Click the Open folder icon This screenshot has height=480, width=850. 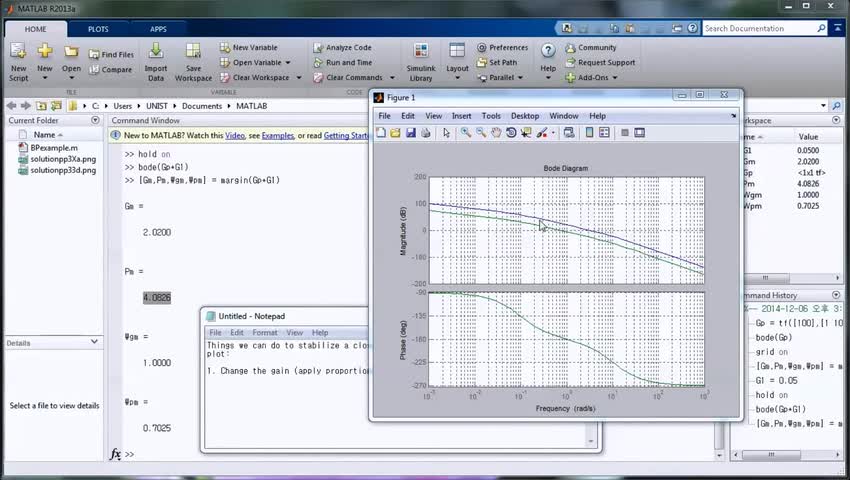point(71,52)
